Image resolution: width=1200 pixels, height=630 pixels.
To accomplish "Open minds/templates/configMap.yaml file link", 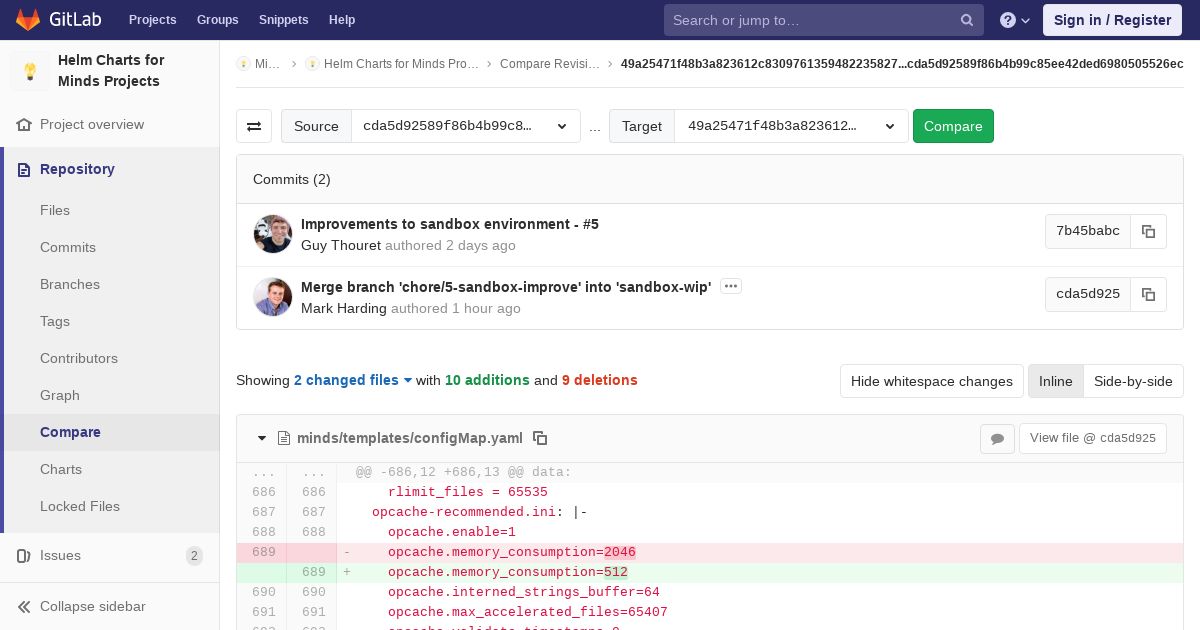I will tap(410, 438).
